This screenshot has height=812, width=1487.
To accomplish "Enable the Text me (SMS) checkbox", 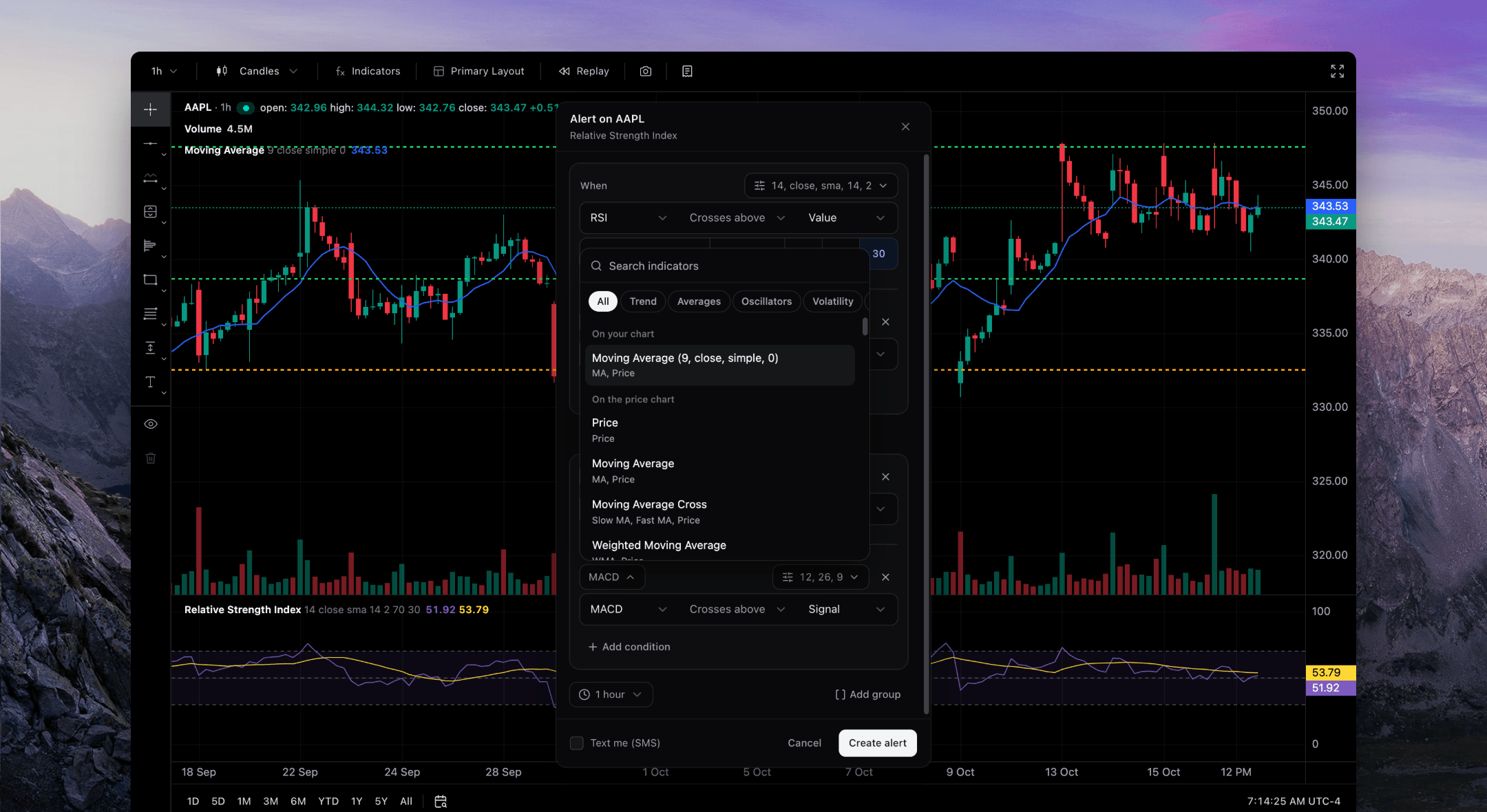I will (x=577, y=742).
